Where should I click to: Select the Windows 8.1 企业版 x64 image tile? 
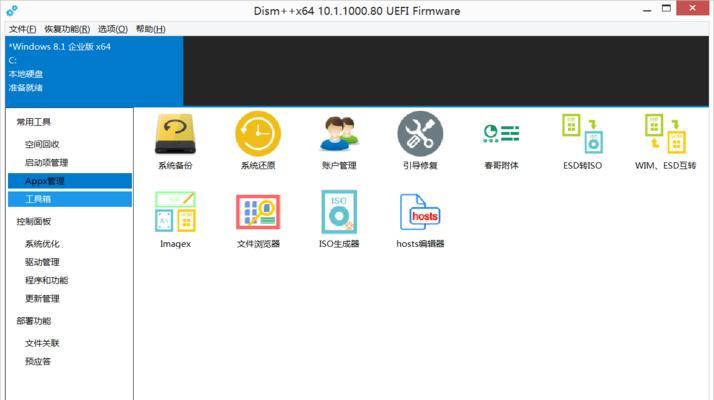(94, 71)
